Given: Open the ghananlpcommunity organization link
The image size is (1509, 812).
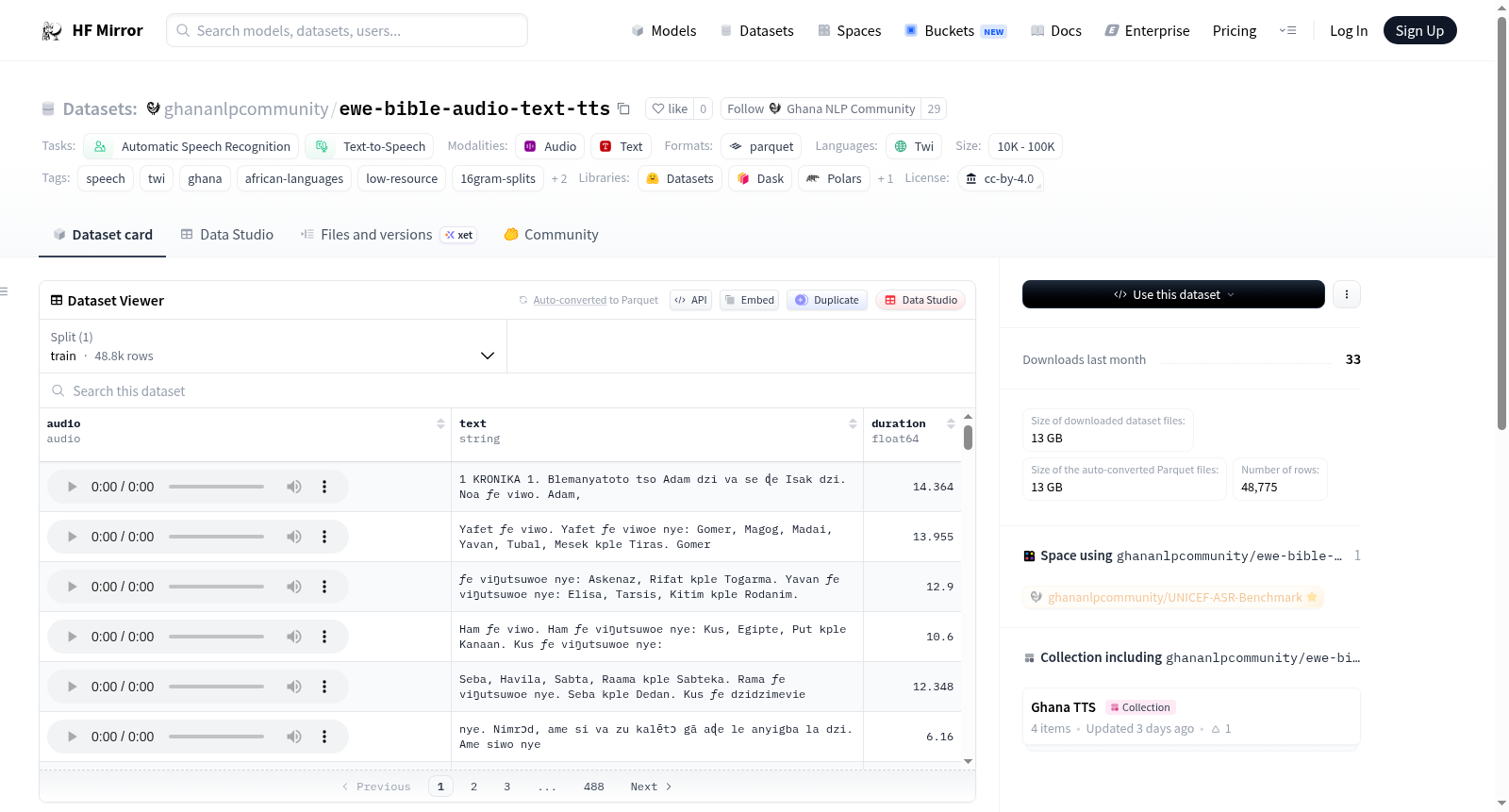Looking at the screenshot, I should tap(246, 108).
